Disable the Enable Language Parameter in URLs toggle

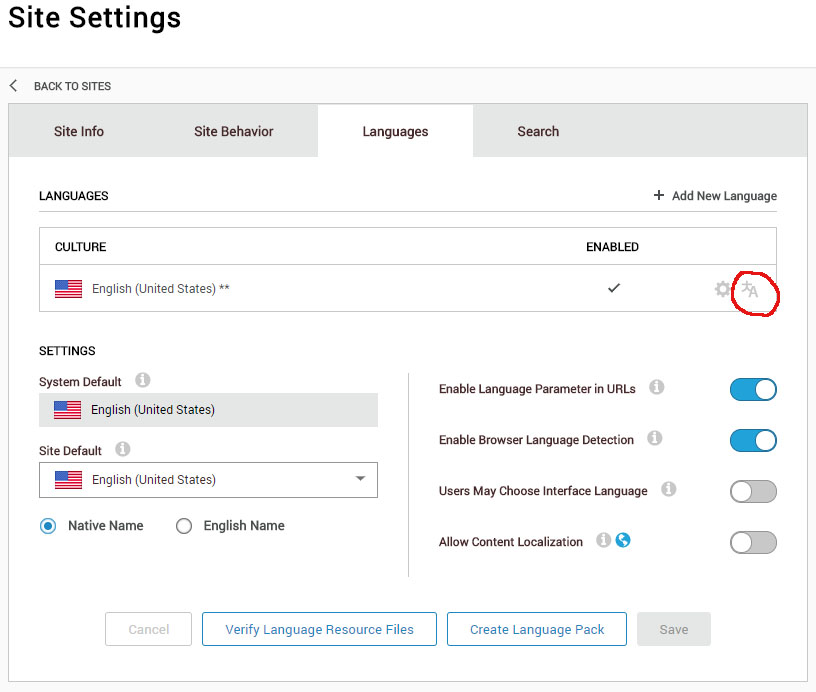tap(753, 390)
